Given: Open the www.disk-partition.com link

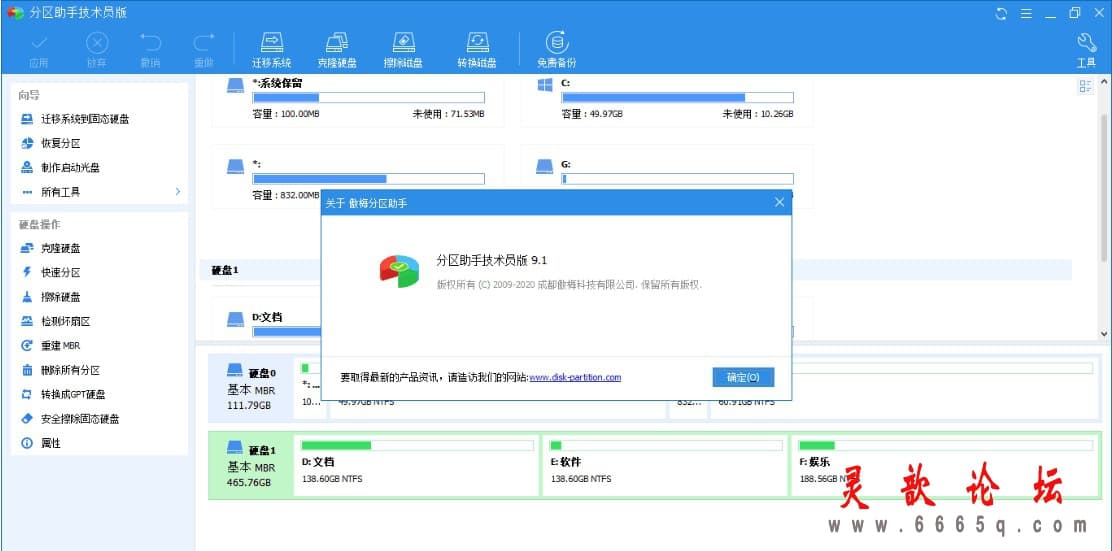Looking at the screenshot, I should [575, 377].
